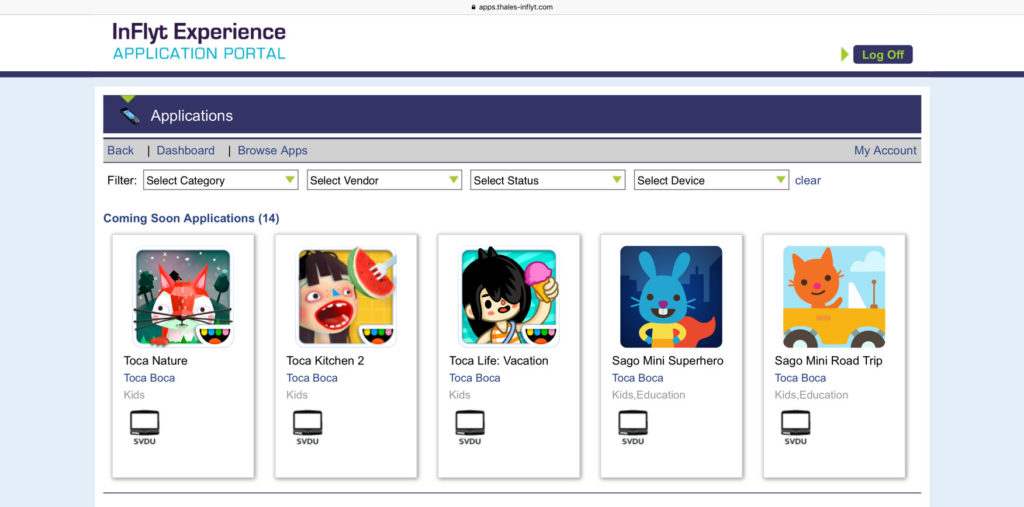Open the Toca Life: Vacation app icon
Screen dimensions: 1024x507
point(509,297)
